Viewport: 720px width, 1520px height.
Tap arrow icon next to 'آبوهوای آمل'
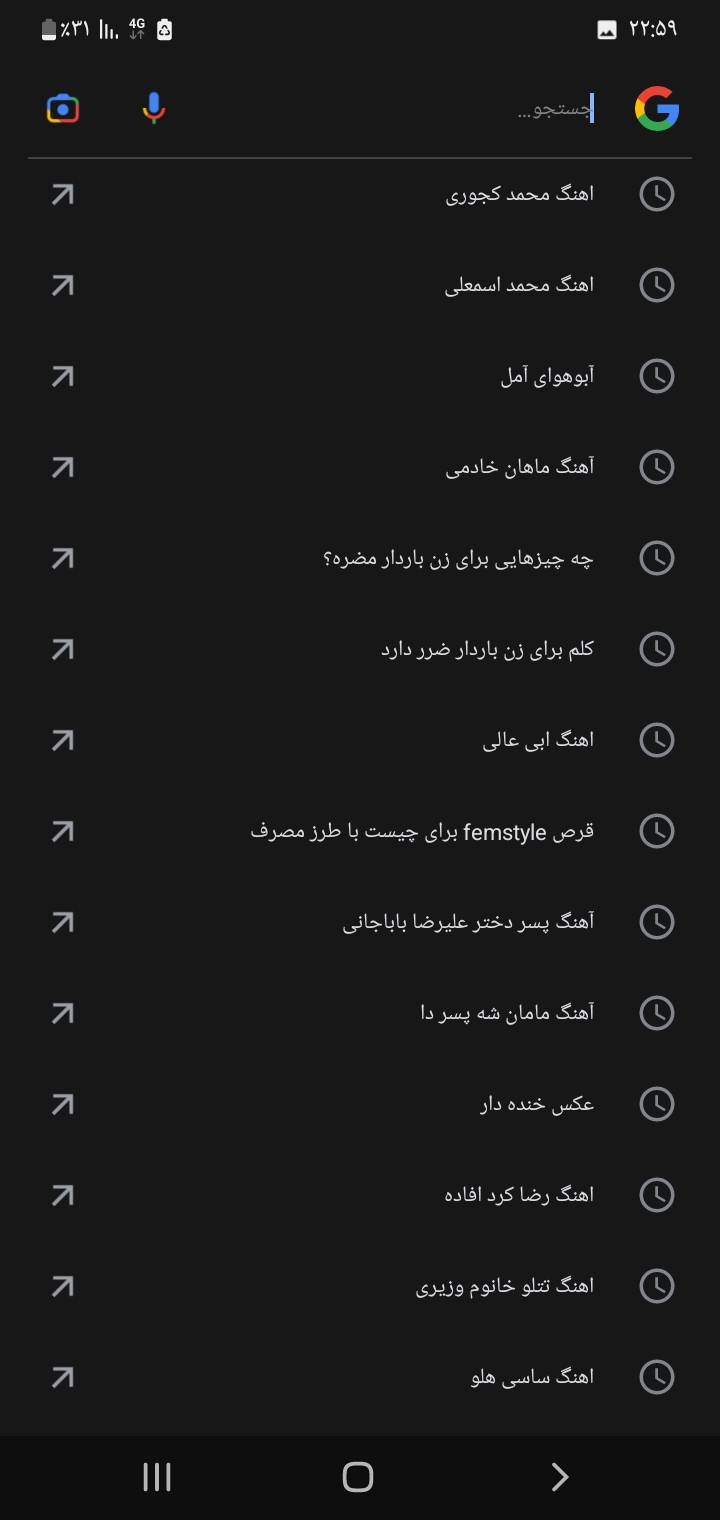coord(62,377)
